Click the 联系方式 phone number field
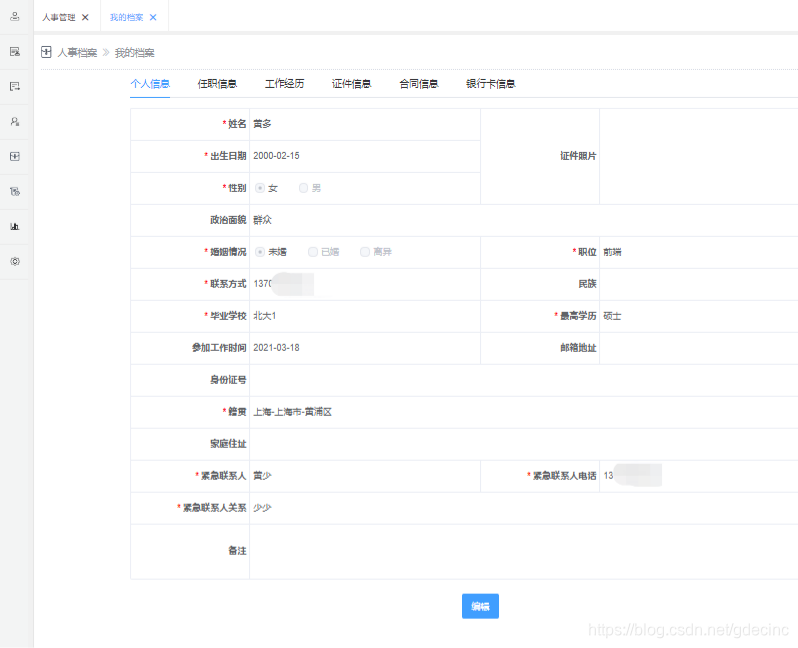 [x=365, y=284]
